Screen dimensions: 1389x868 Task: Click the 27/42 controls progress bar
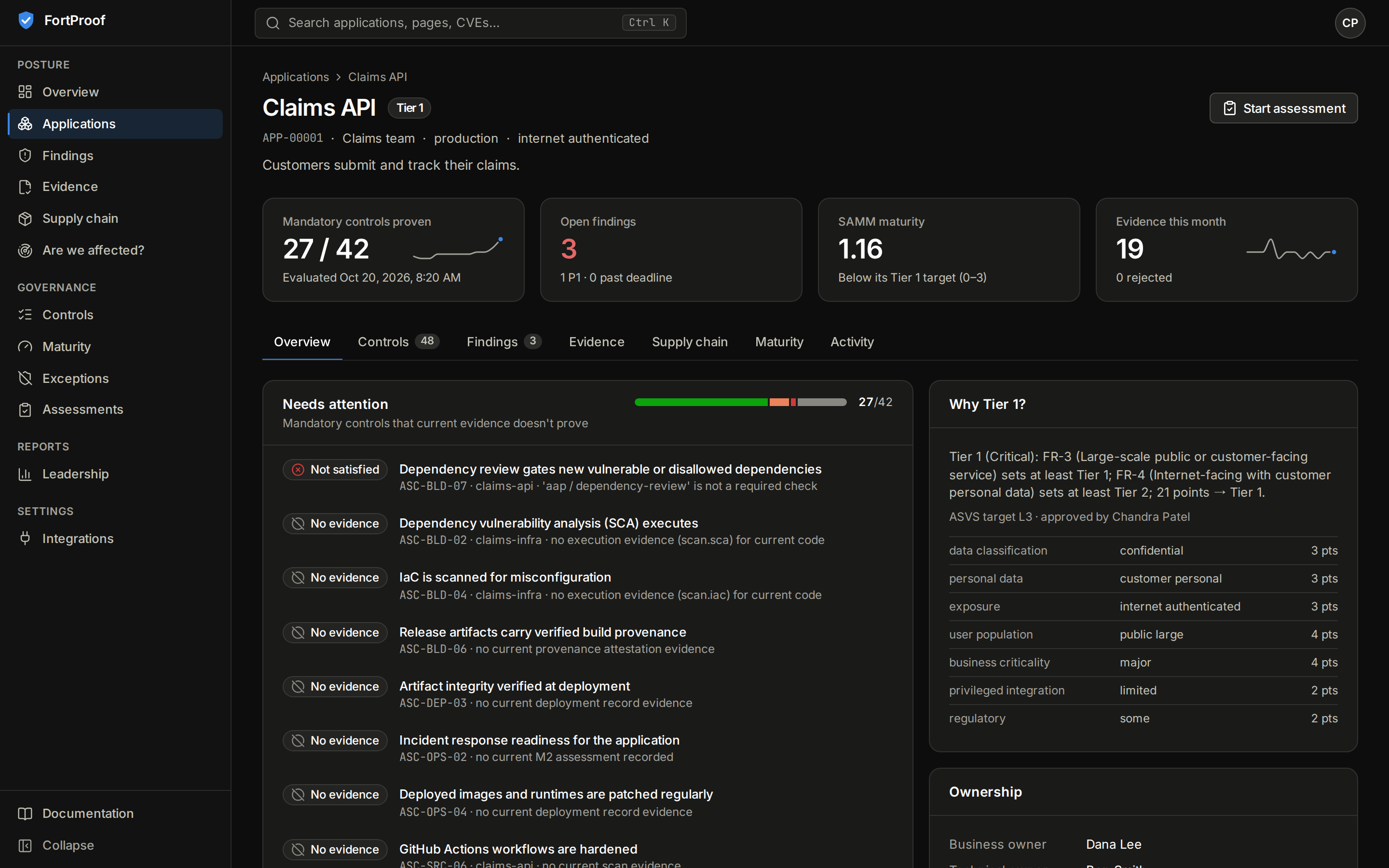pyautogui.click(x=740, y=403)
